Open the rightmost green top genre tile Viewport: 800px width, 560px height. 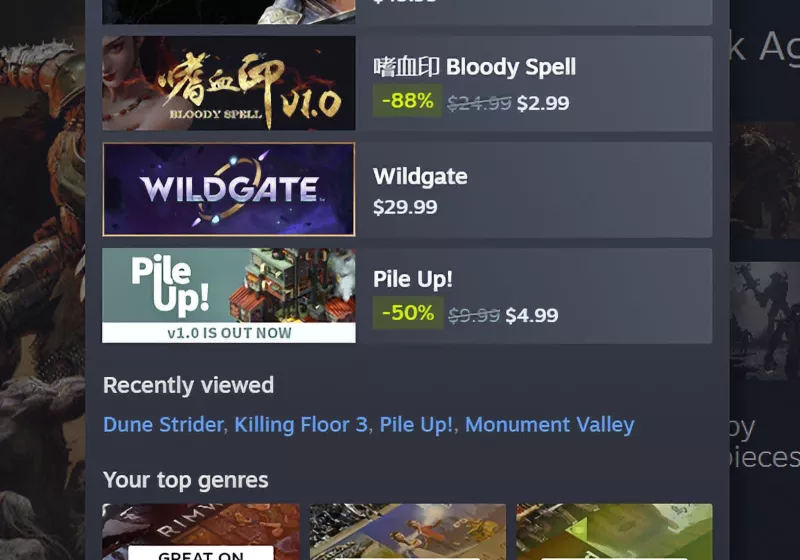614,531
